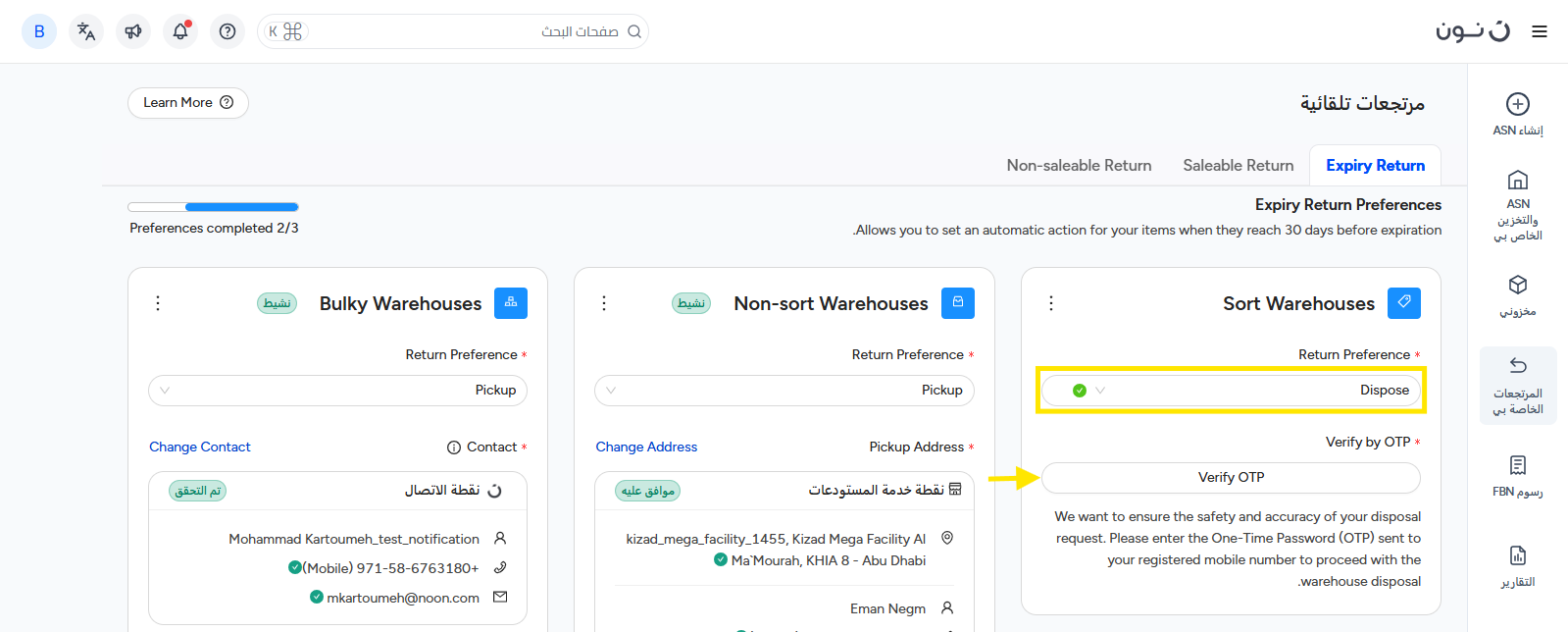
Task: Click the language translate icon
Action: coord(86,31)
